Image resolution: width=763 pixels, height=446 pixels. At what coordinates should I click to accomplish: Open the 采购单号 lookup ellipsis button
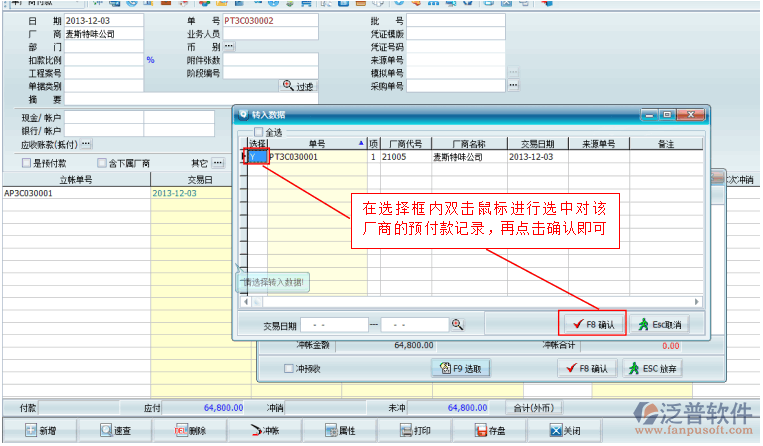pos(513,86)
